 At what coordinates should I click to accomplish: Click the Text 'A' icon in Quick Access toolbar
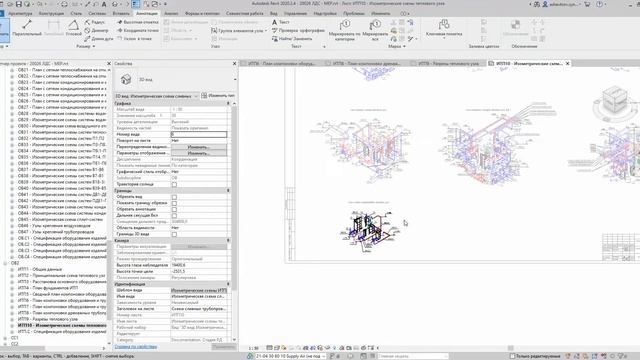pos(104,4)
